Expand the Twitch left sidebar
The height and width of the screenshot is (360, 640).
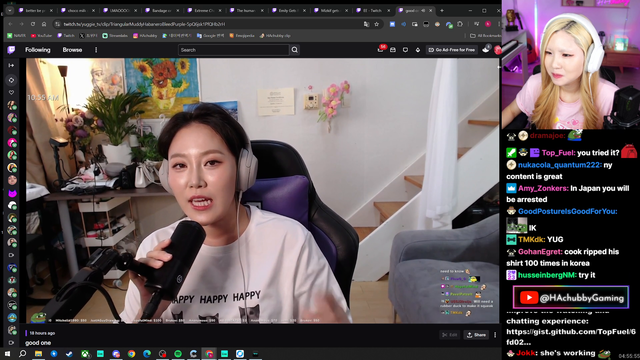coord(11,65)
